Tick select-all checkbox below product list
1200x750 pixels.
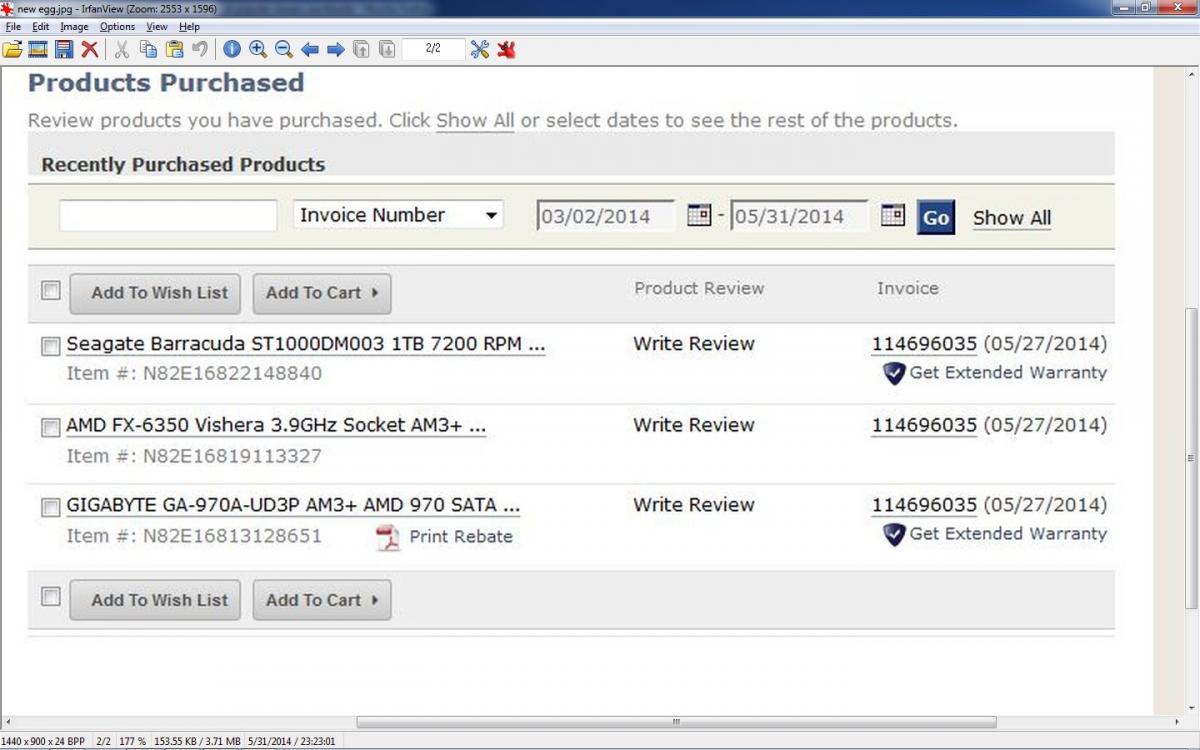tap(50, 597)
